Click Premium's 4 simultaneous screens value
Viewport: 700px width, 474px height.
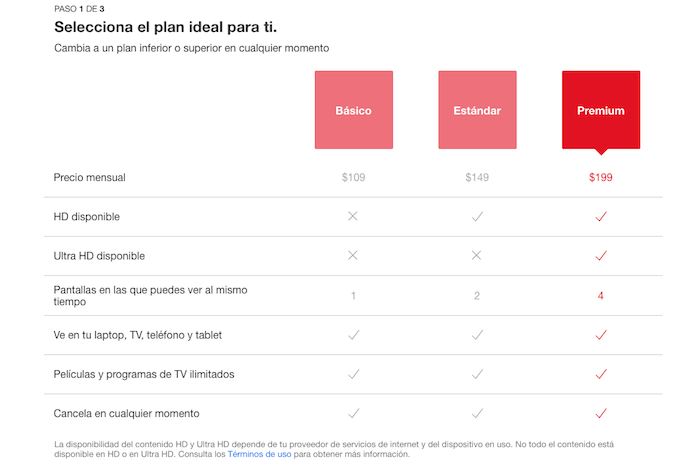[601, 295]
